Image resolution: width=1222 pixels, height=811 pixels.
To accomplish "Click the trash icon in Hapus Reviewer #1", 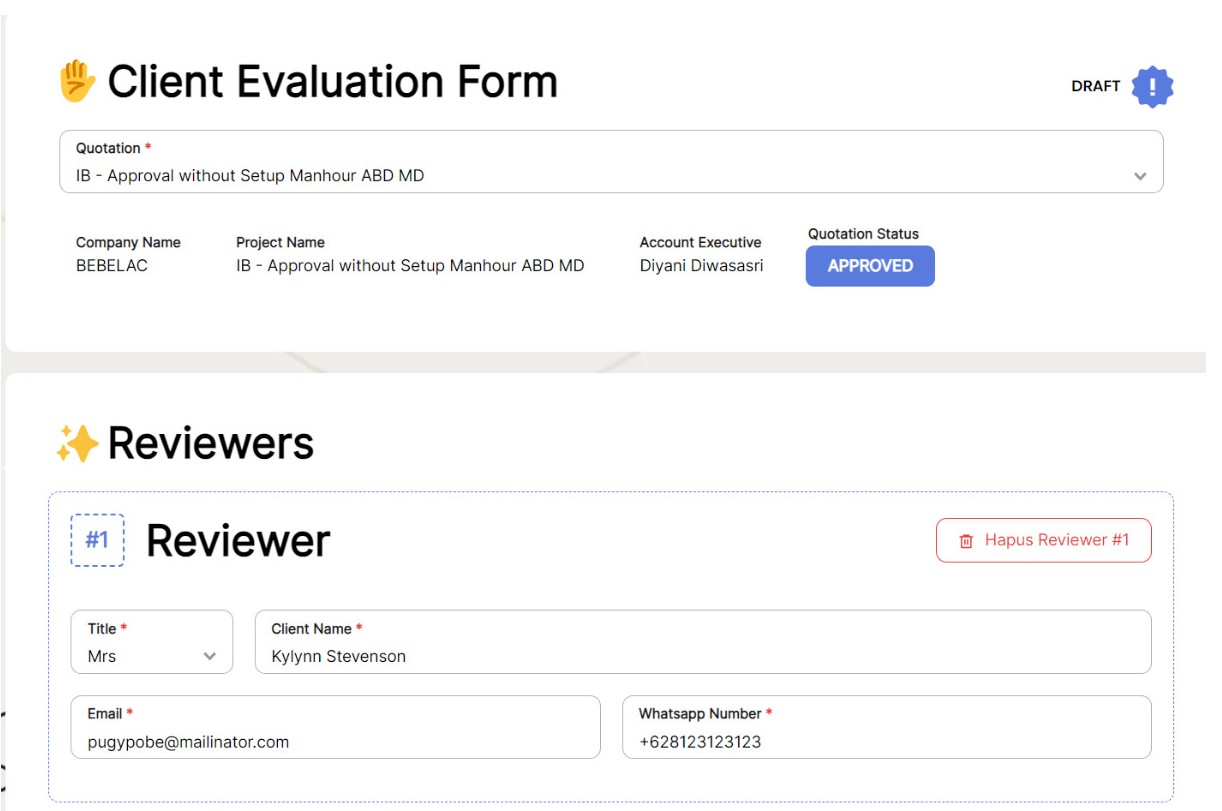I will tap(966, 541).
